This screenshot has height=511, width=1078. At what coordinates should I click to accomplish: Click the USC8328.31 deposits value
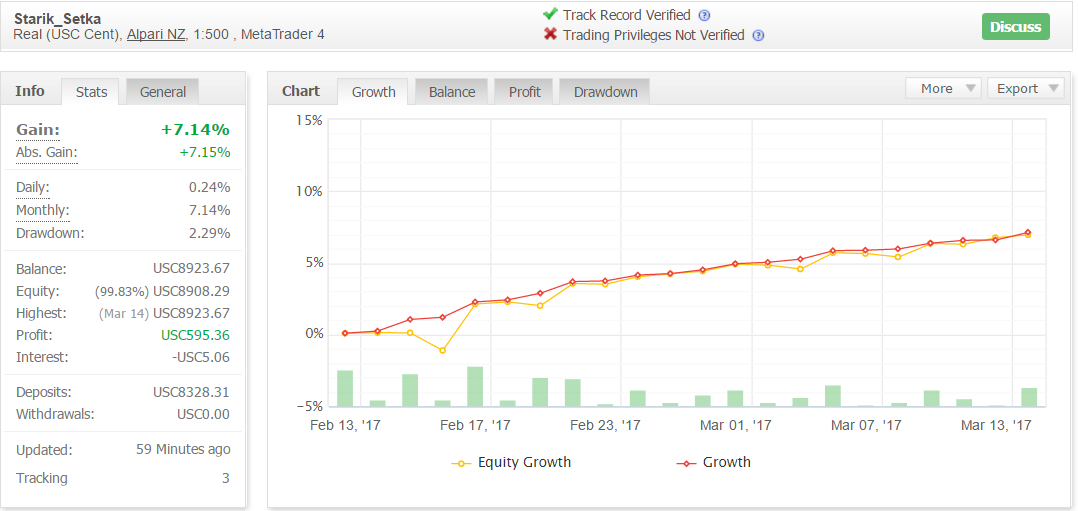tap(191, 392)
